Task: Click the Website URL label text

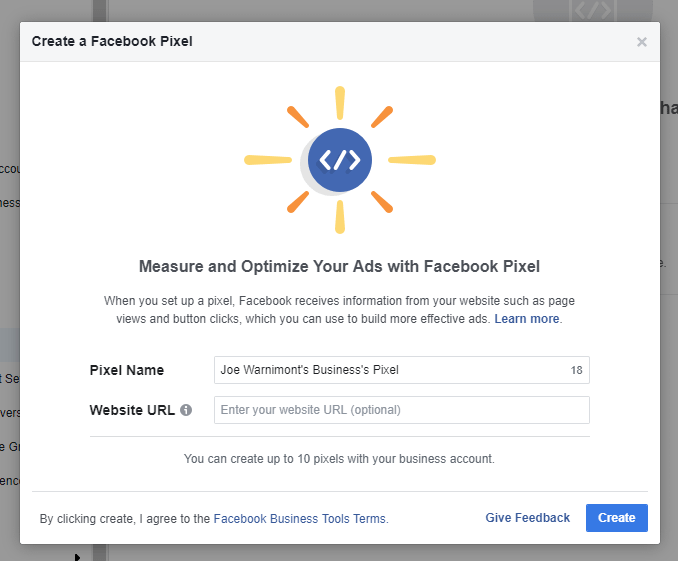Action: pos(132,410)
